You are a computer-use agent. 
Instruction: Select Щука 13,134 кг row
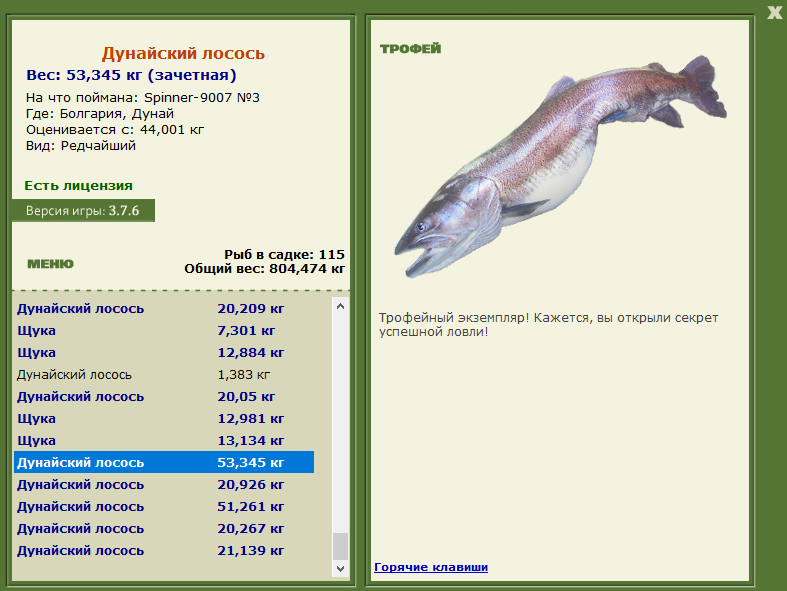[x=164, y=440]
